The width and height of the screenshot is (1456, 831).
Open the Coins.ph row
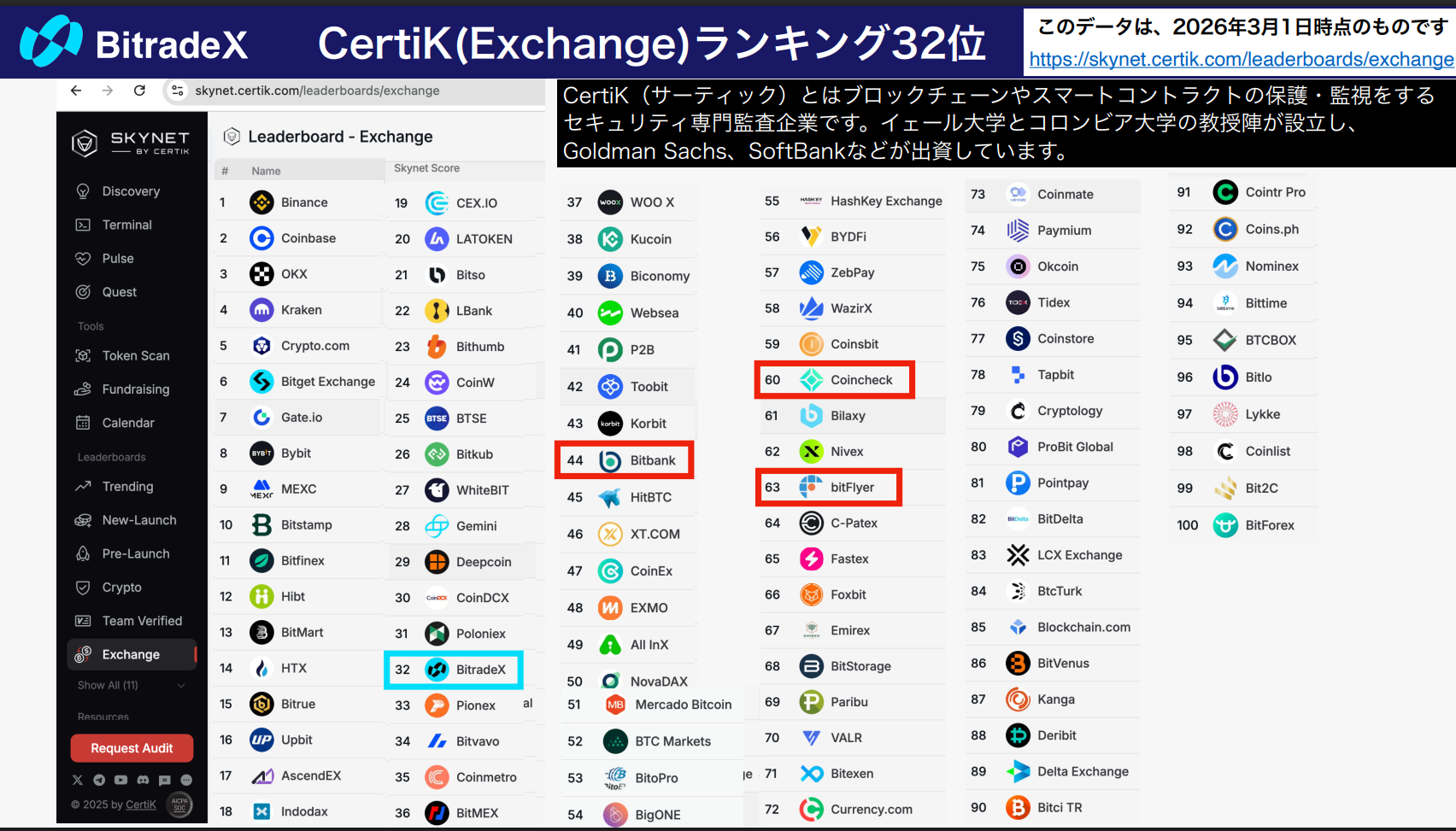click(1243, 229)
